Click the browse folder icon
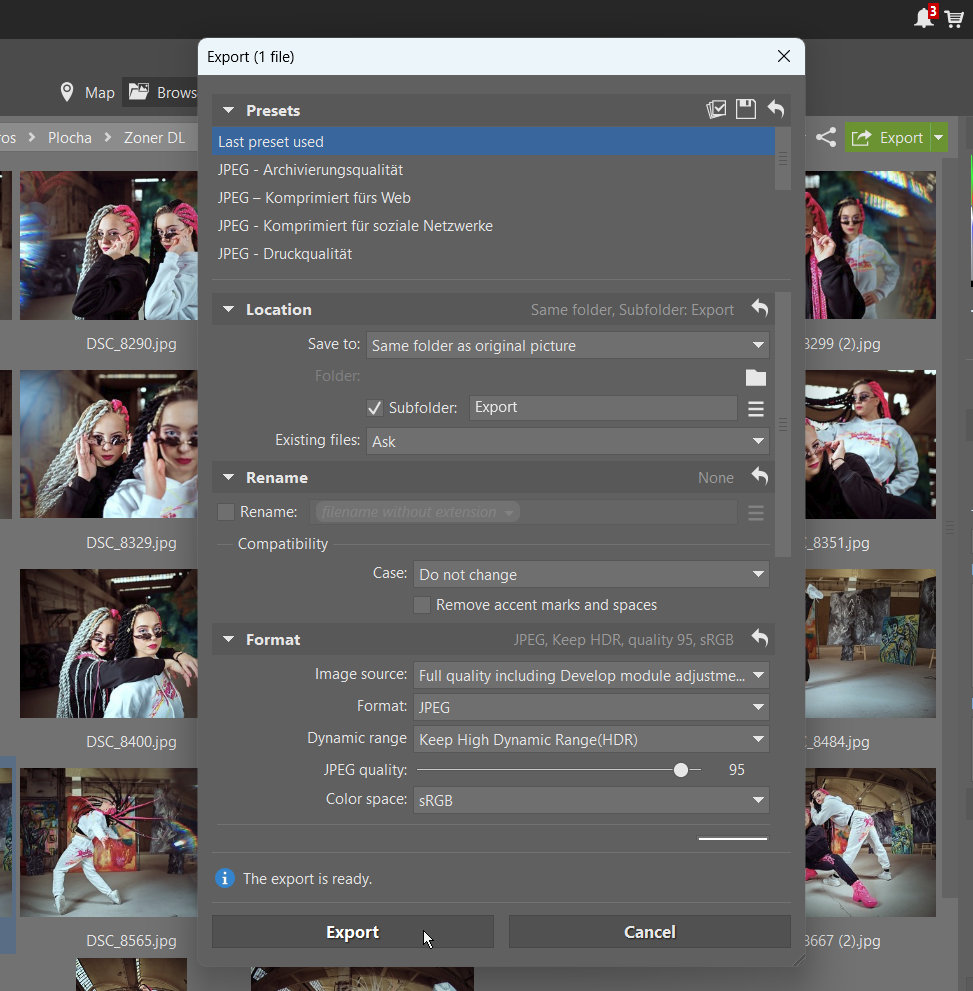973x991 pixels. coord(756,377)
